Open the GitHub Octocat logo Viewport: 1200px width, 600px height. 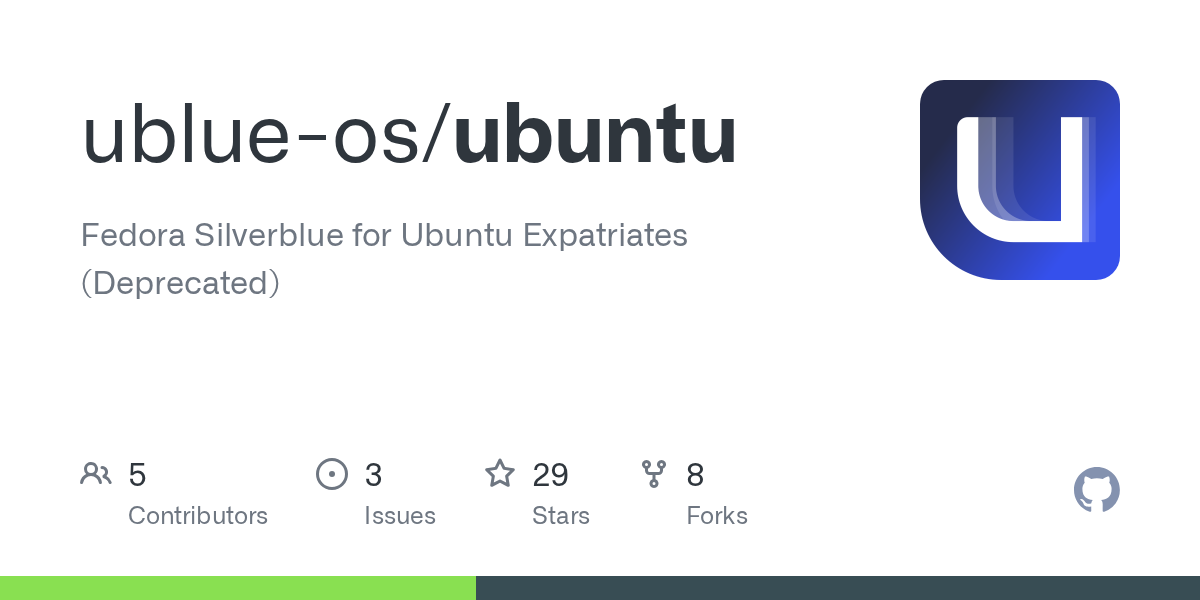point(1096,490)
